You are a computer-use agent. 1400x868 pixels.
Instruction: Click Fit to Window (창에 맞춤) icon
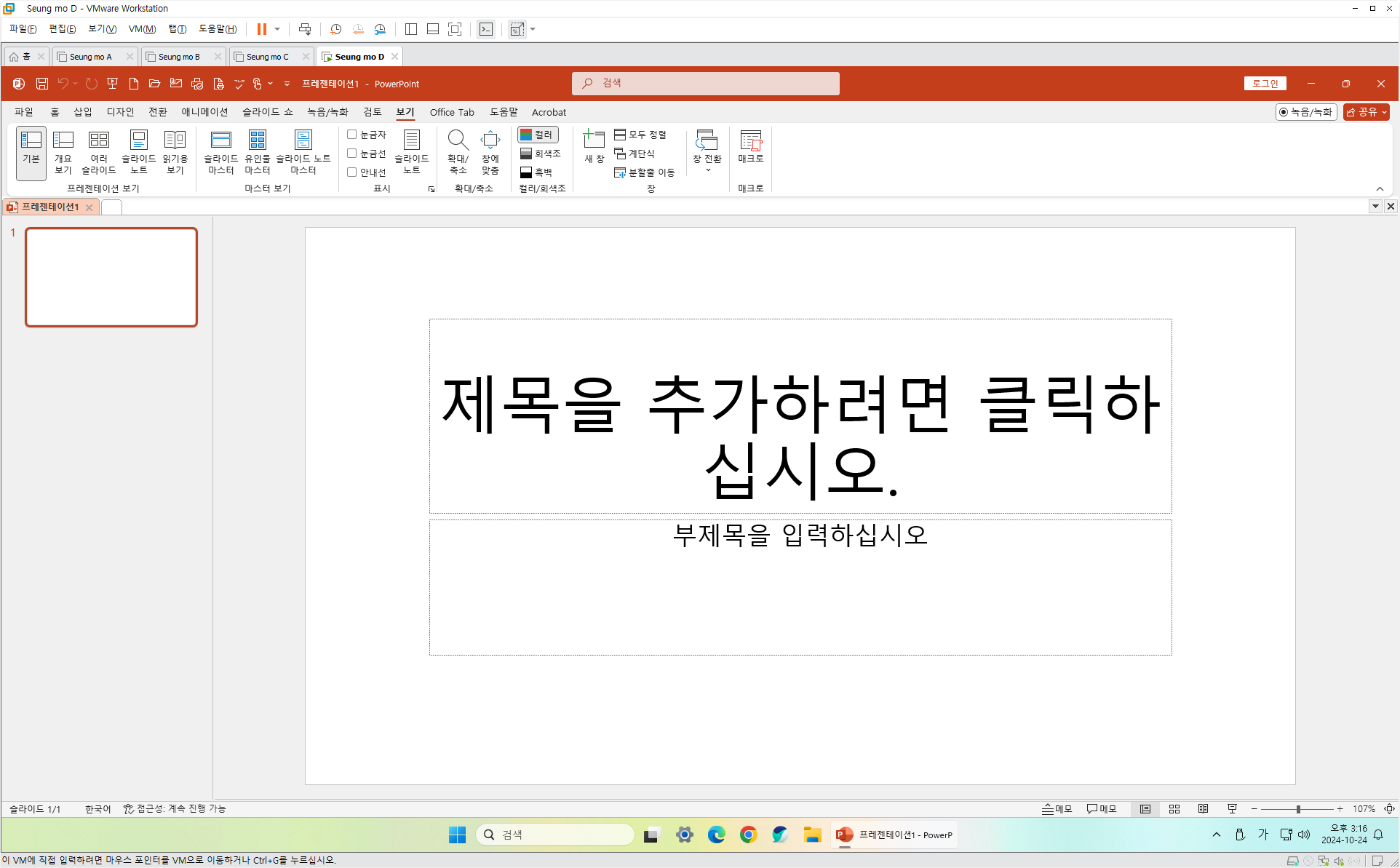point(490,152)
